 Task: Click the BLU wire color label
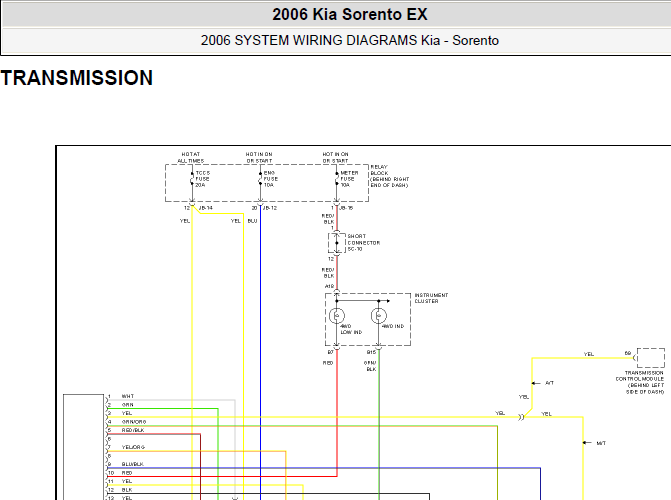click(x=252, y=221)
